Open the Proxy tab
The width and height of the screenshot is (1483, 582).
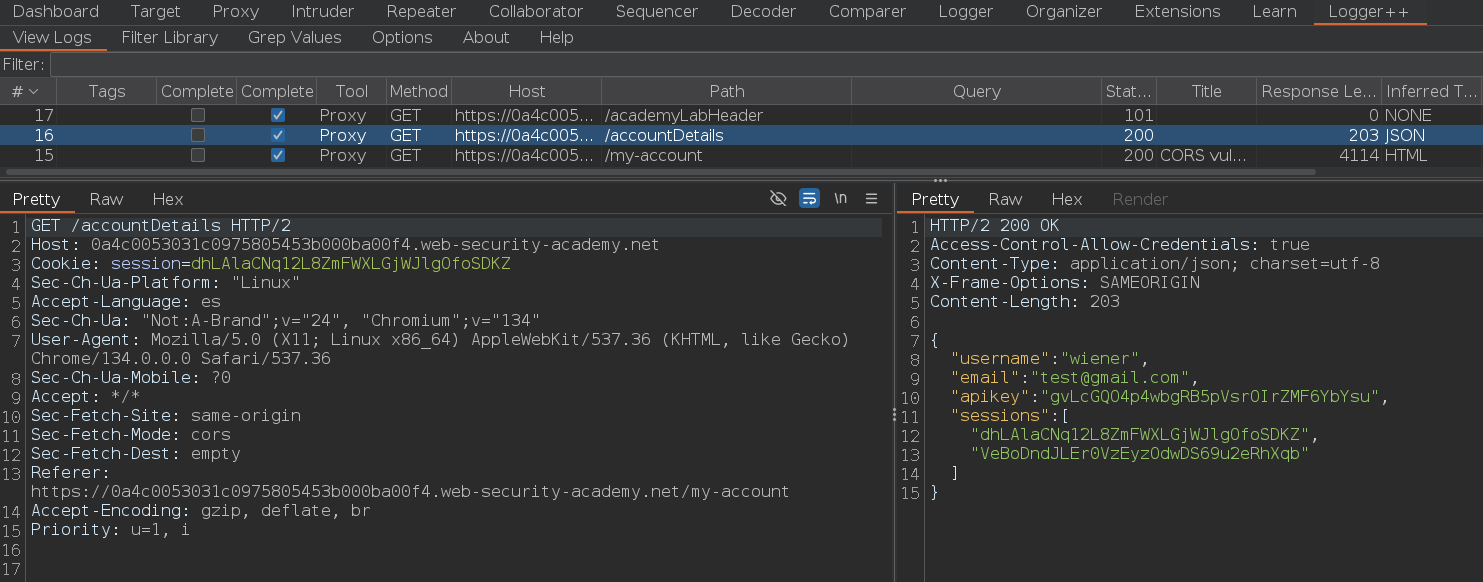point(235,12)
